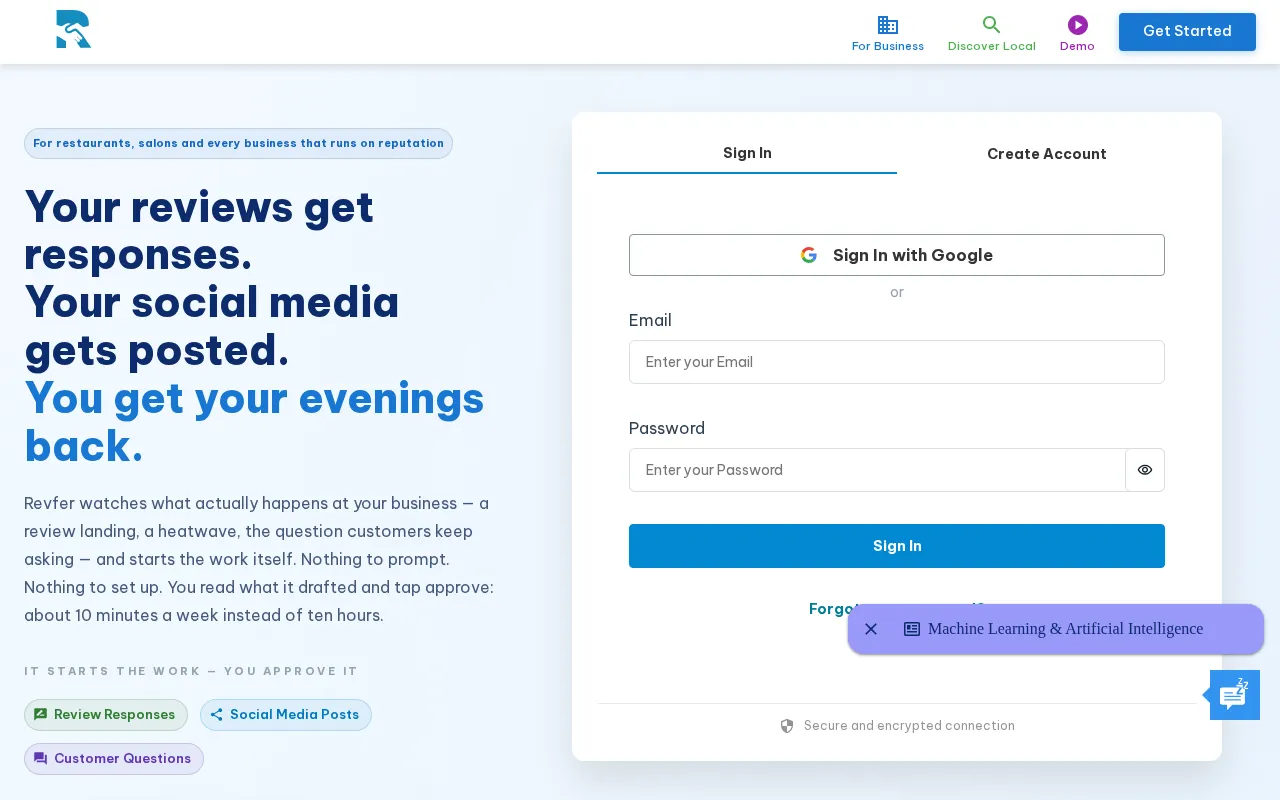
Task: Select the Customer Questions chip
Action: click(x=114, y=759)
